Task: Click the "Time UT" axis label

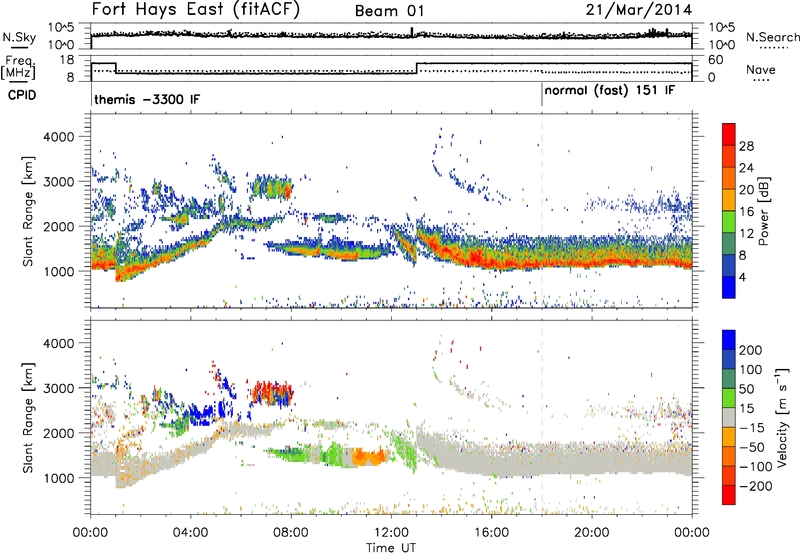Action: pos(391,548)
